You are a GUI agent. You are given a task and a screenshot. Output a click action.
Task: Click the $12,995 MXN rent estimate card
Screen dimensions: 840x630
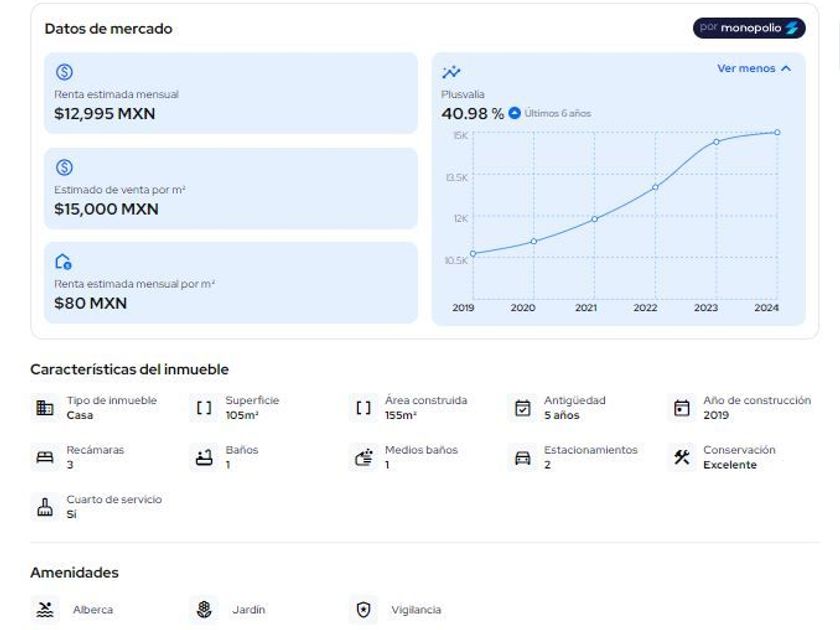[231, 93]
